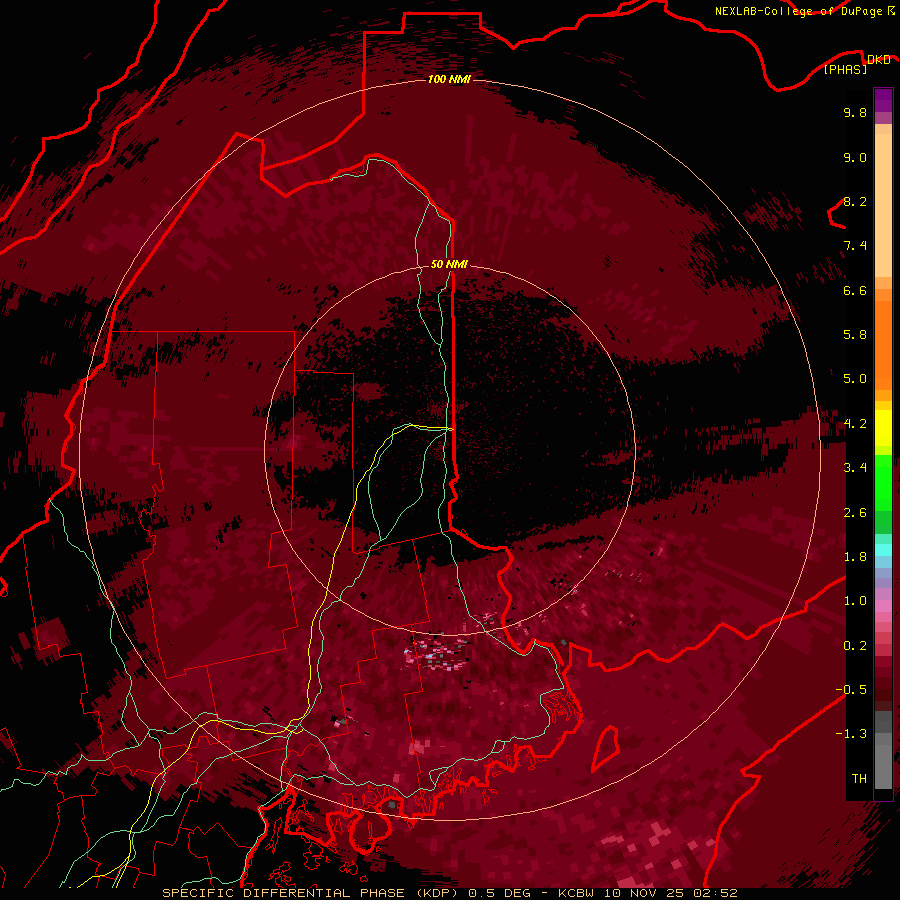Pick the gray band on the color bar
The image size is (900, 900).
point(883,749)
